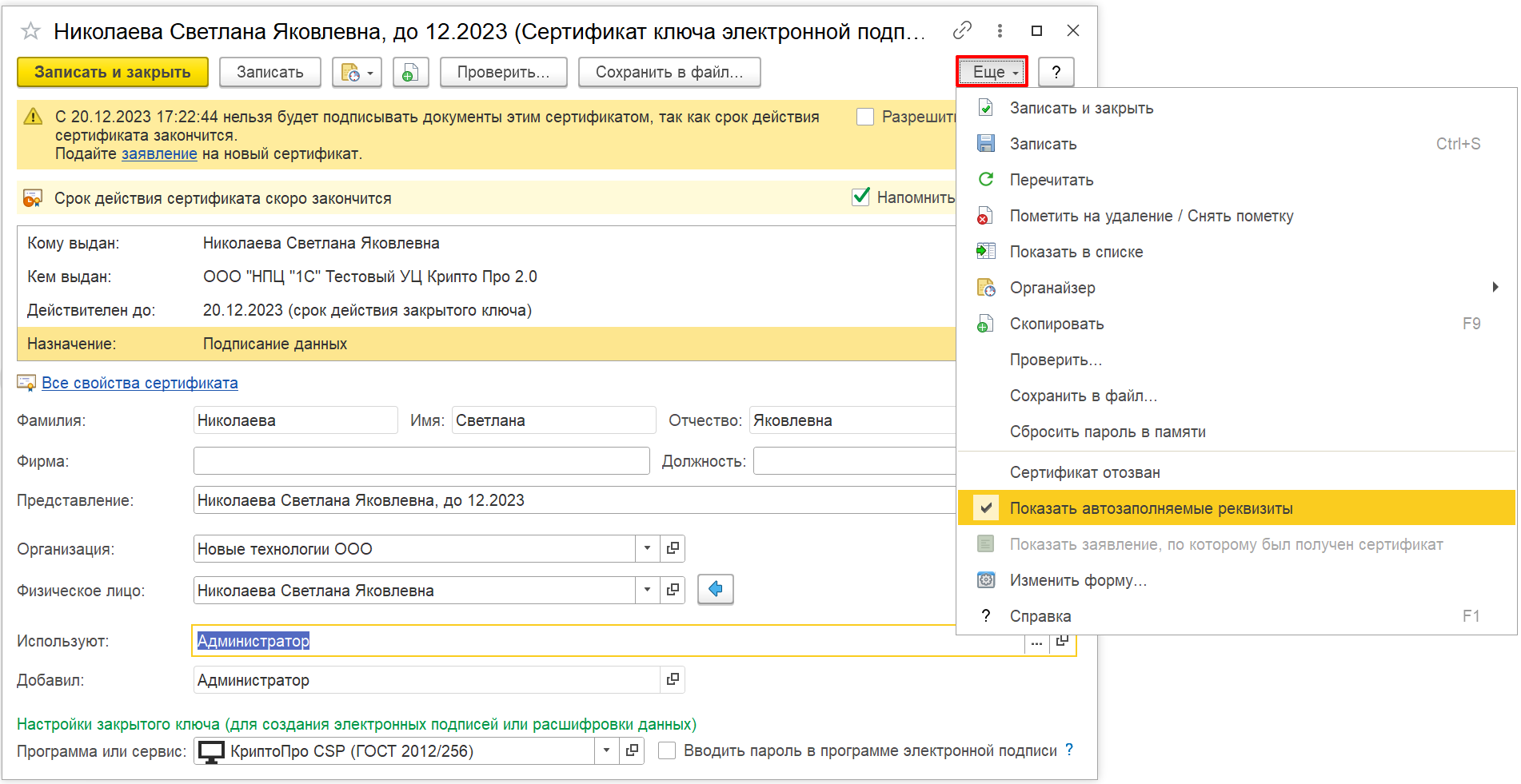Click the Представление input field
This screenshot has height=784, width=1521.
[x=575, y=500]
